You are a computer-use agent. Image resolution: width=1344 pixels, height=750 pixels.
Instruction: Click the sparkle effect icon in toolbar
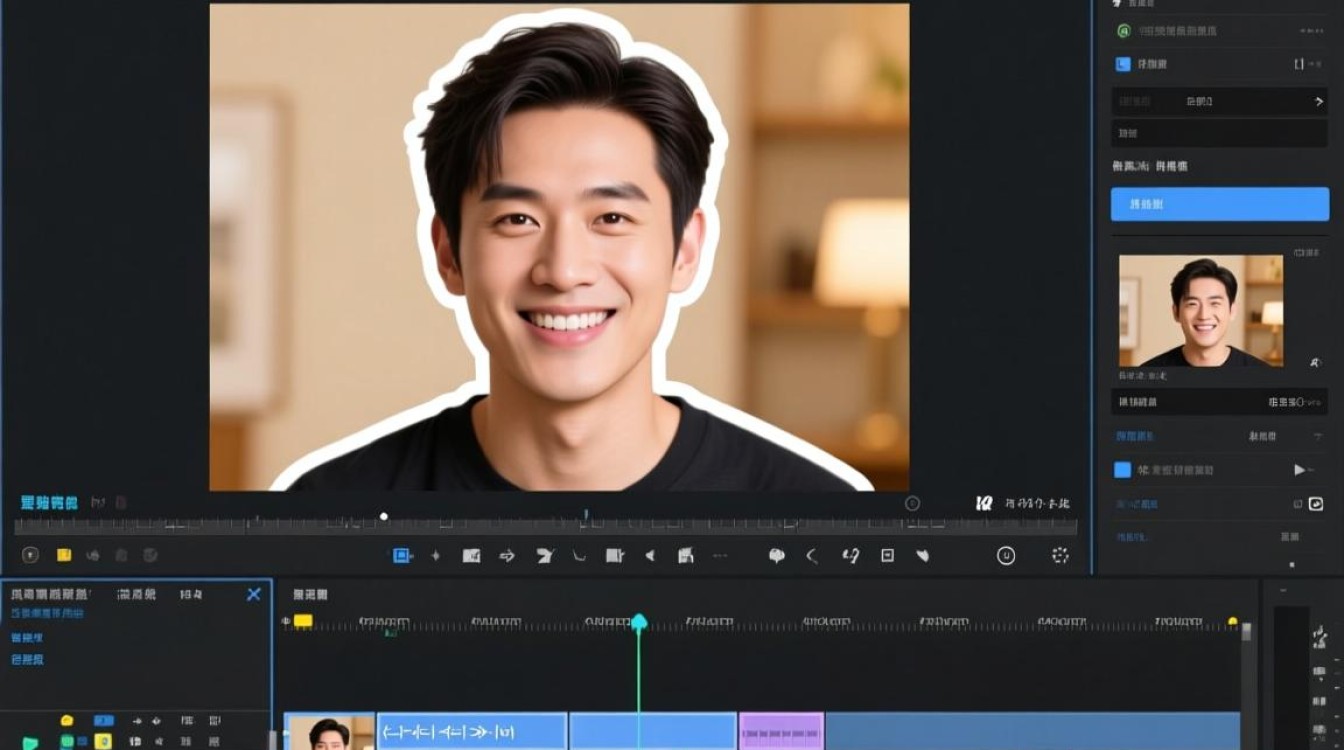point(435,556)
